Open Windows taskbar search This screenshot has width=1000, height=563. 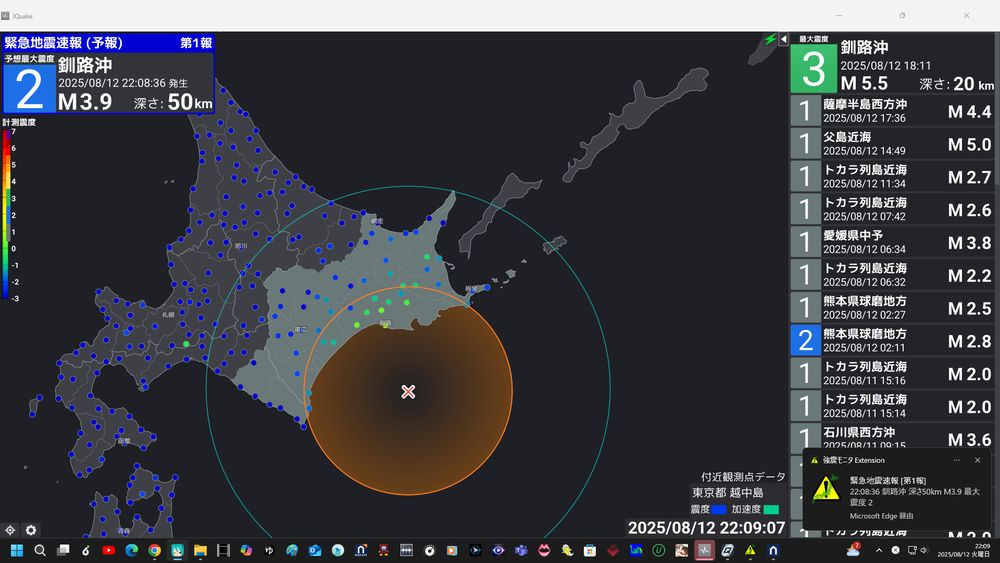click(x=40, y=550)
